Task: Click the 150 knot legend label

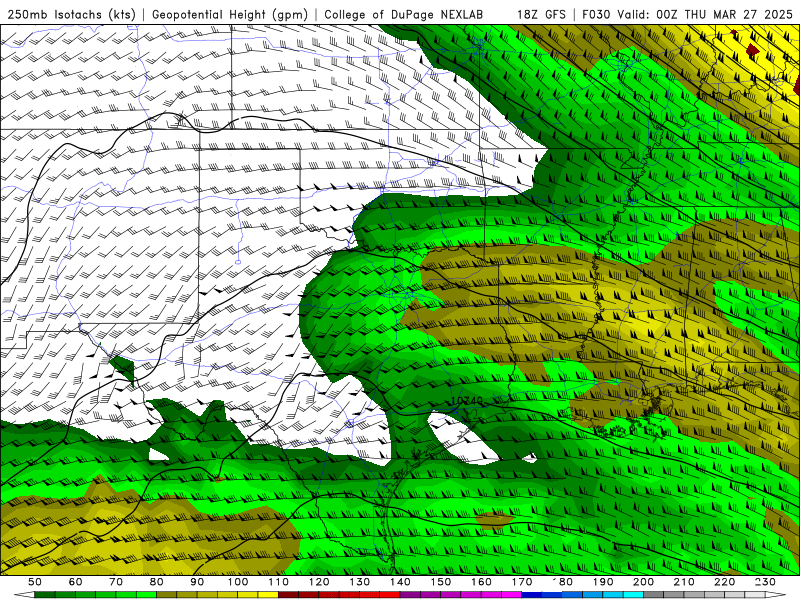Action: point(441,582)
